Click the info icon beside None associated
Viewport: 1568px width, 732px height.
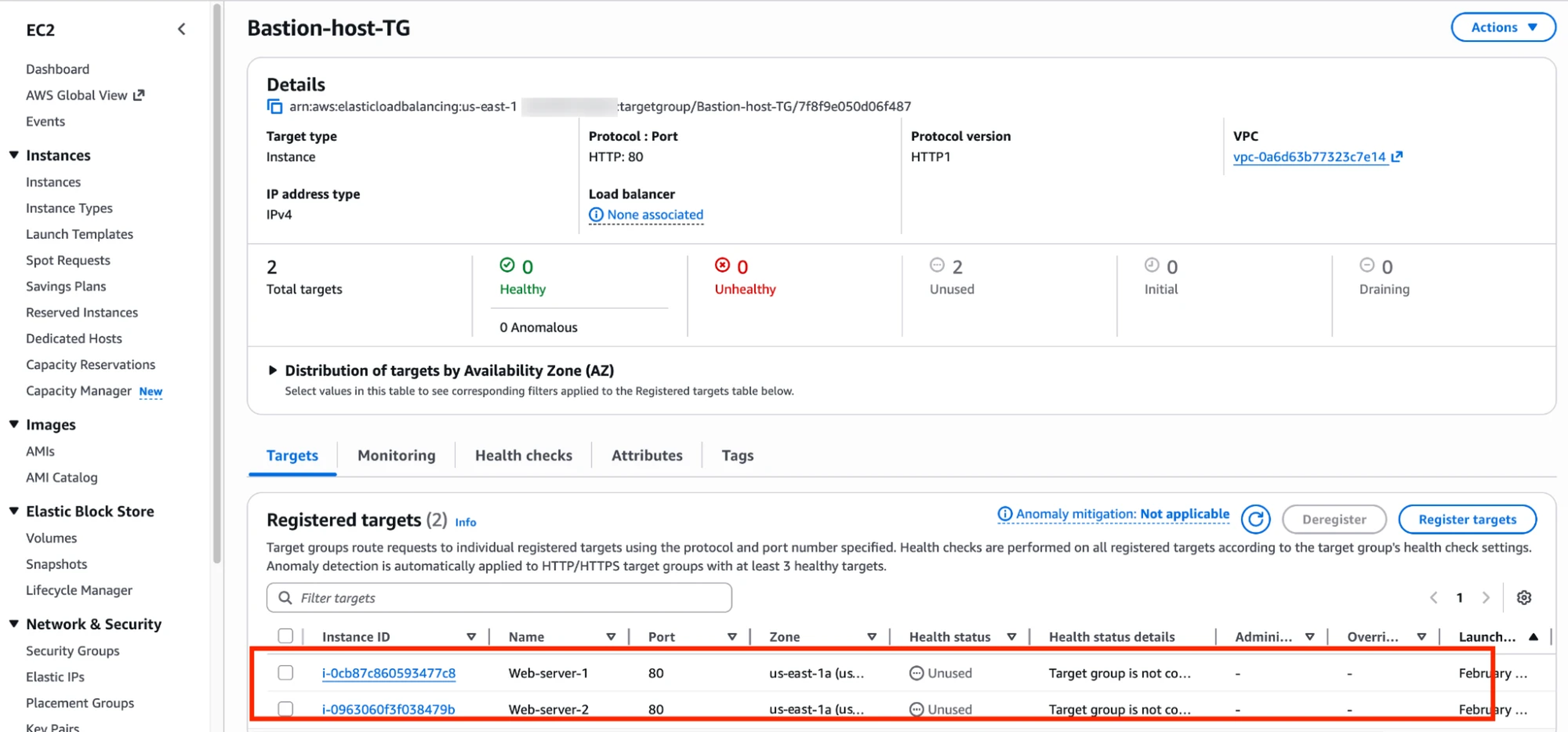click(x=596, y=215)
